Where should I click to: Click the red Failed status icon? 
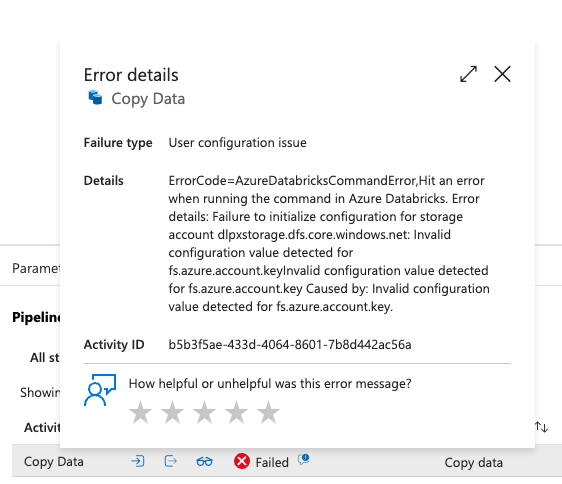click(242, 461)
